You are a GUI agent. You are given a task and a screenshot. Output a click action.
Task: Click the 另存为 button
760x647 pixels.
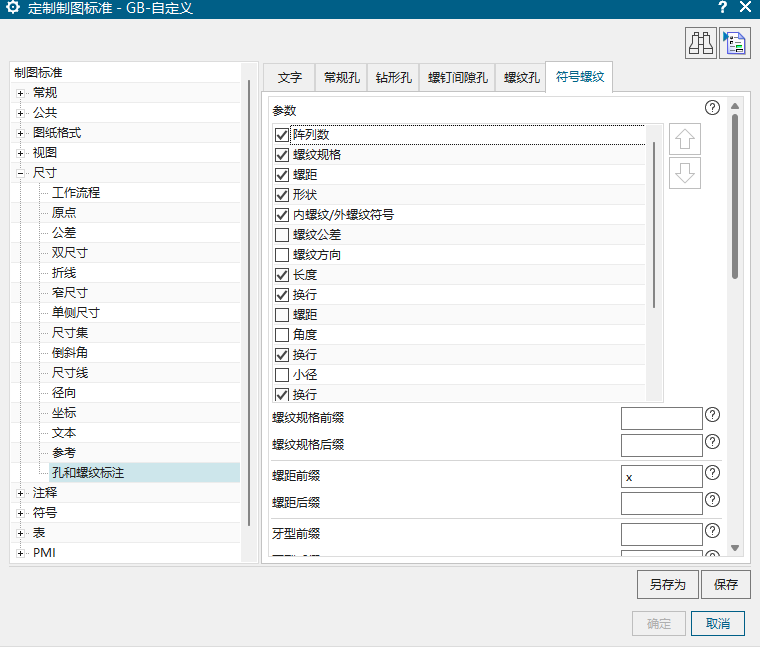pyautogui.click(x=667, y=584)
